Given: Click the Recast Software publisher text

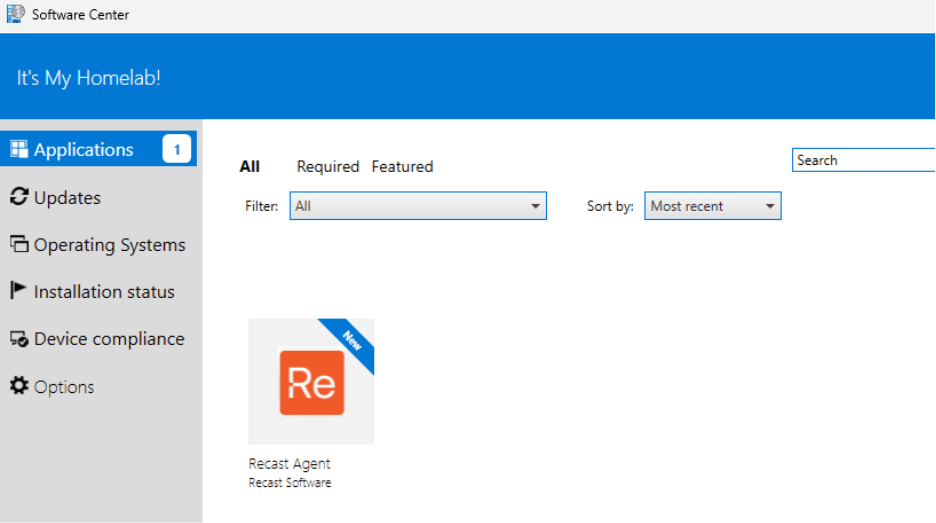Looking at the screenshot, I should 289,483.
